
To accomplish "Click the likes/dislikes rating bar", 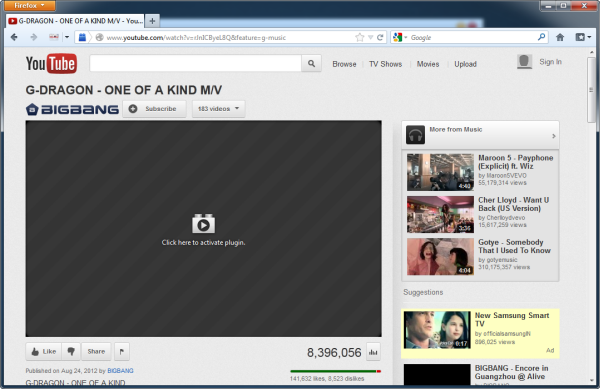I will coord(336,371).
